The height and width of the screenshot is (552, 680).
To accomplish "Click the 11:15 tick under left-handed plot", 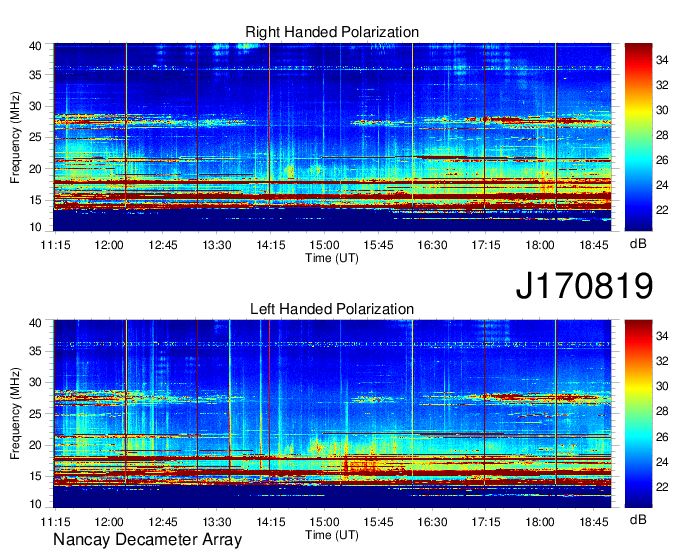I will pyautogui.click(x=55, y=522).
